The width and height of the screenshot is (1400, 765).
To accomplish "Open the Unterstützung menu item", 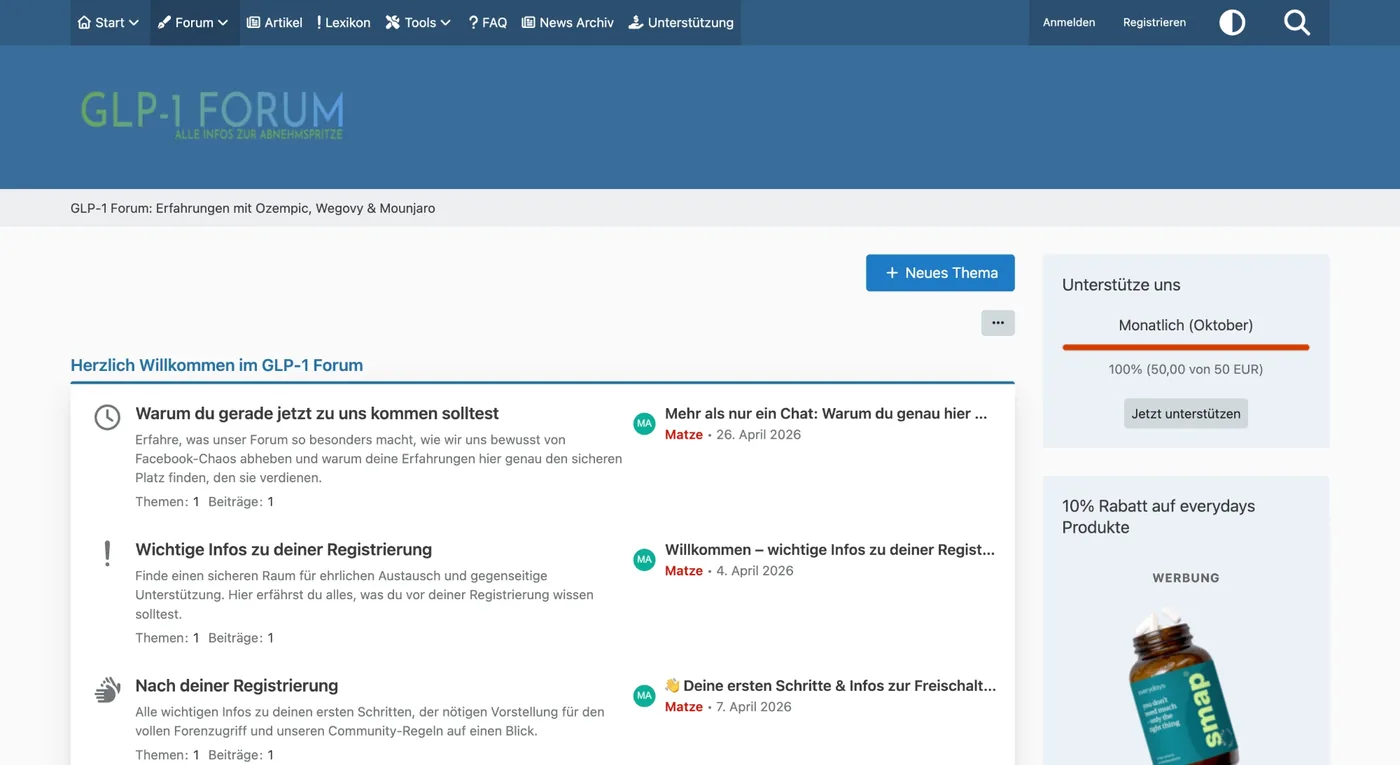I will [681, 22].
